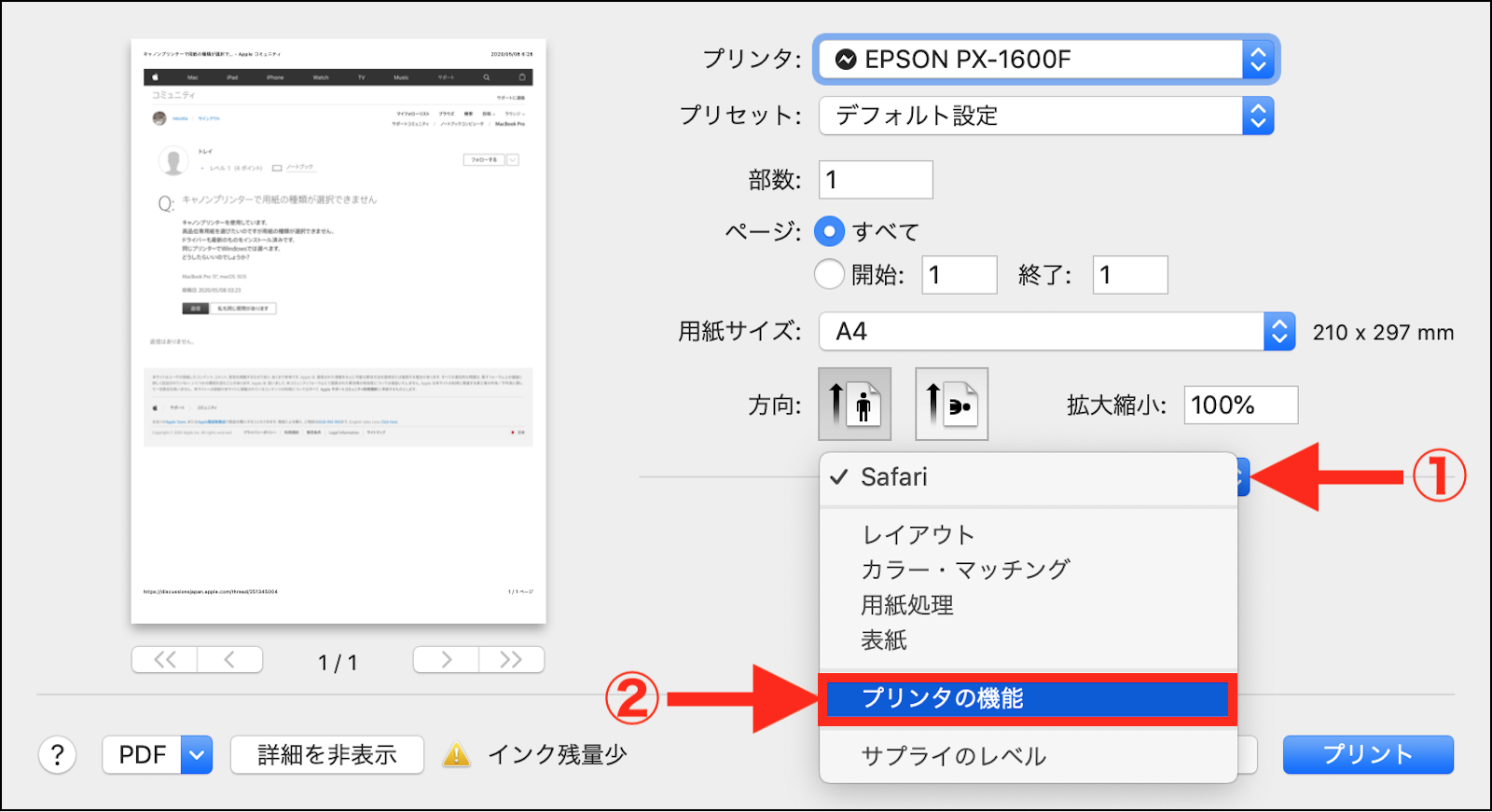Select the 開始 page range radio button
The height and width of the screenshot is (812, 1492).
(829, 274)
